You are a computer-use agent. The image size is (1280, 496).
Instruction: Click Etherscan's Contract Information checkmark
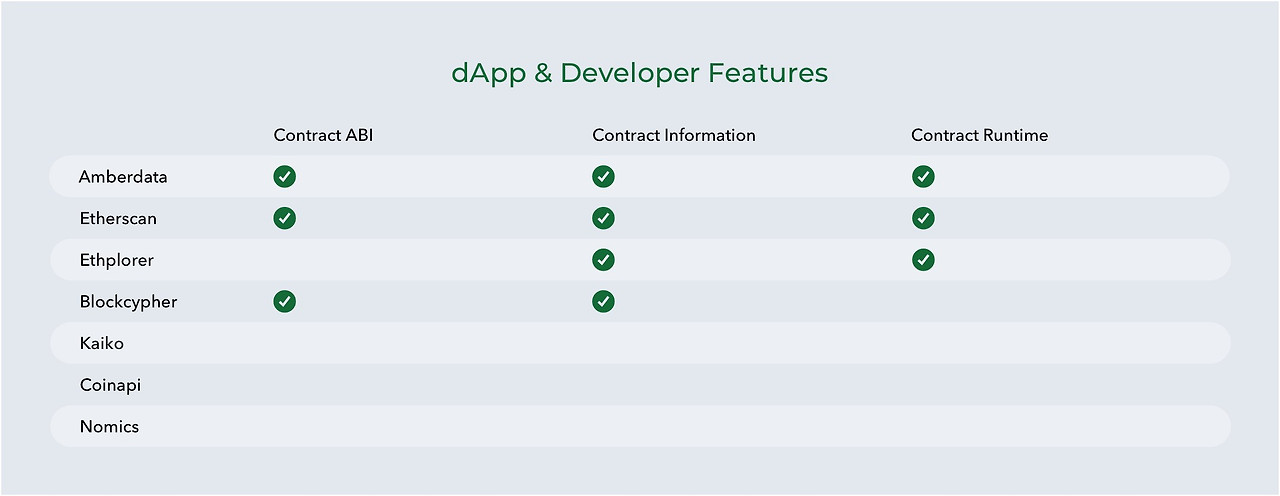[x=603, y=218]
